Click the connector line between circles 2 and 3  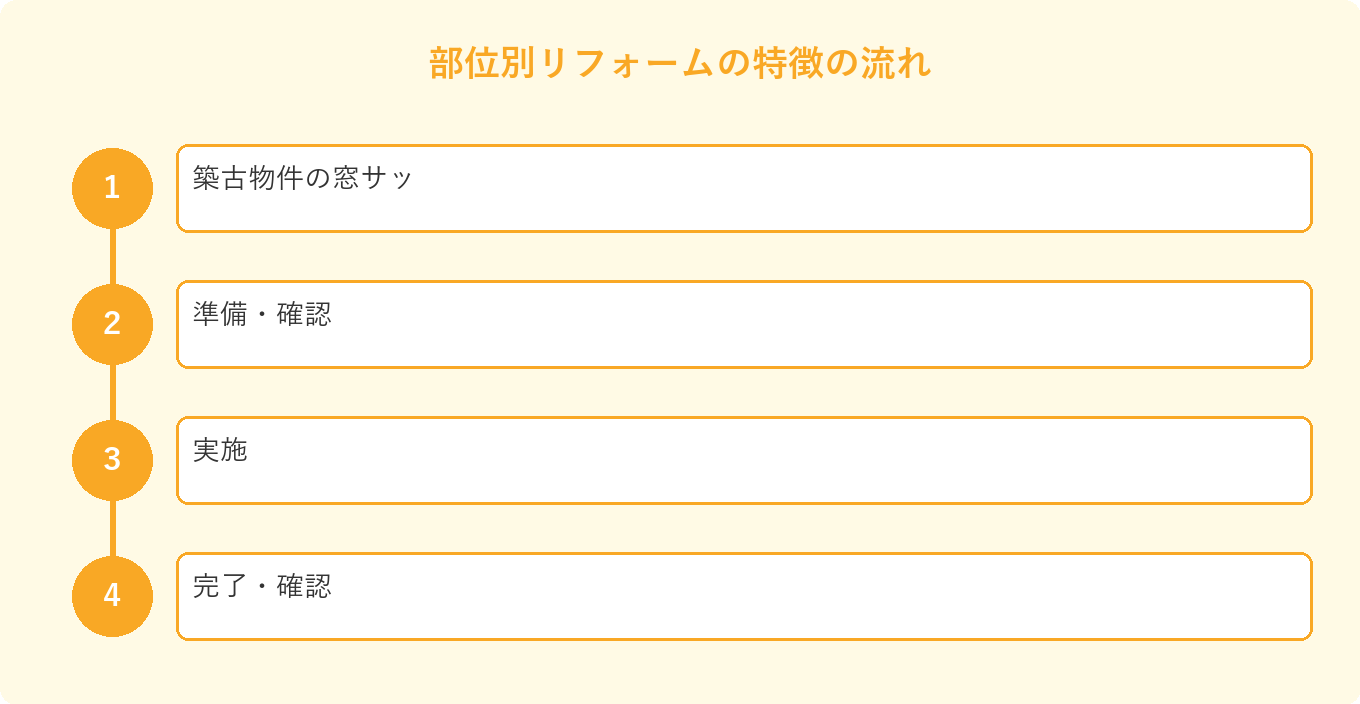(112, 392)
